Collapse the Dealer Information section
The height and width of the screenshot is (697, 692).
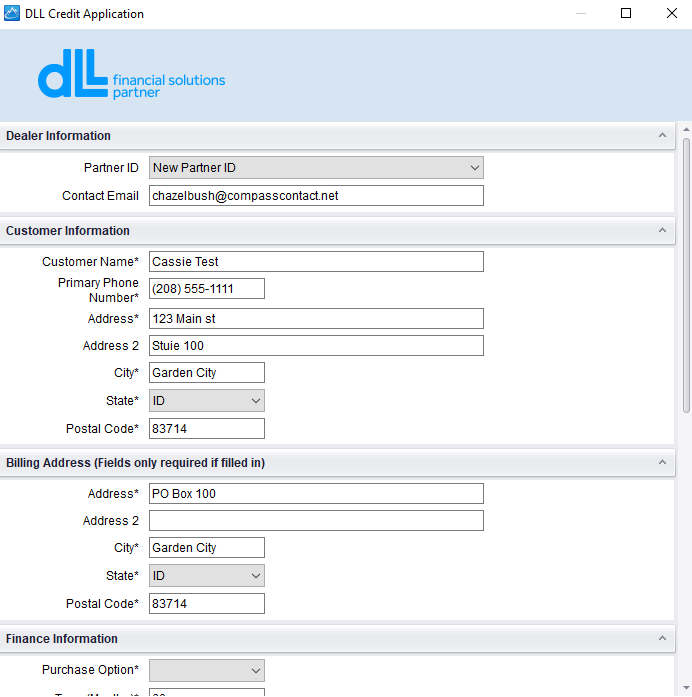(662, 135)
